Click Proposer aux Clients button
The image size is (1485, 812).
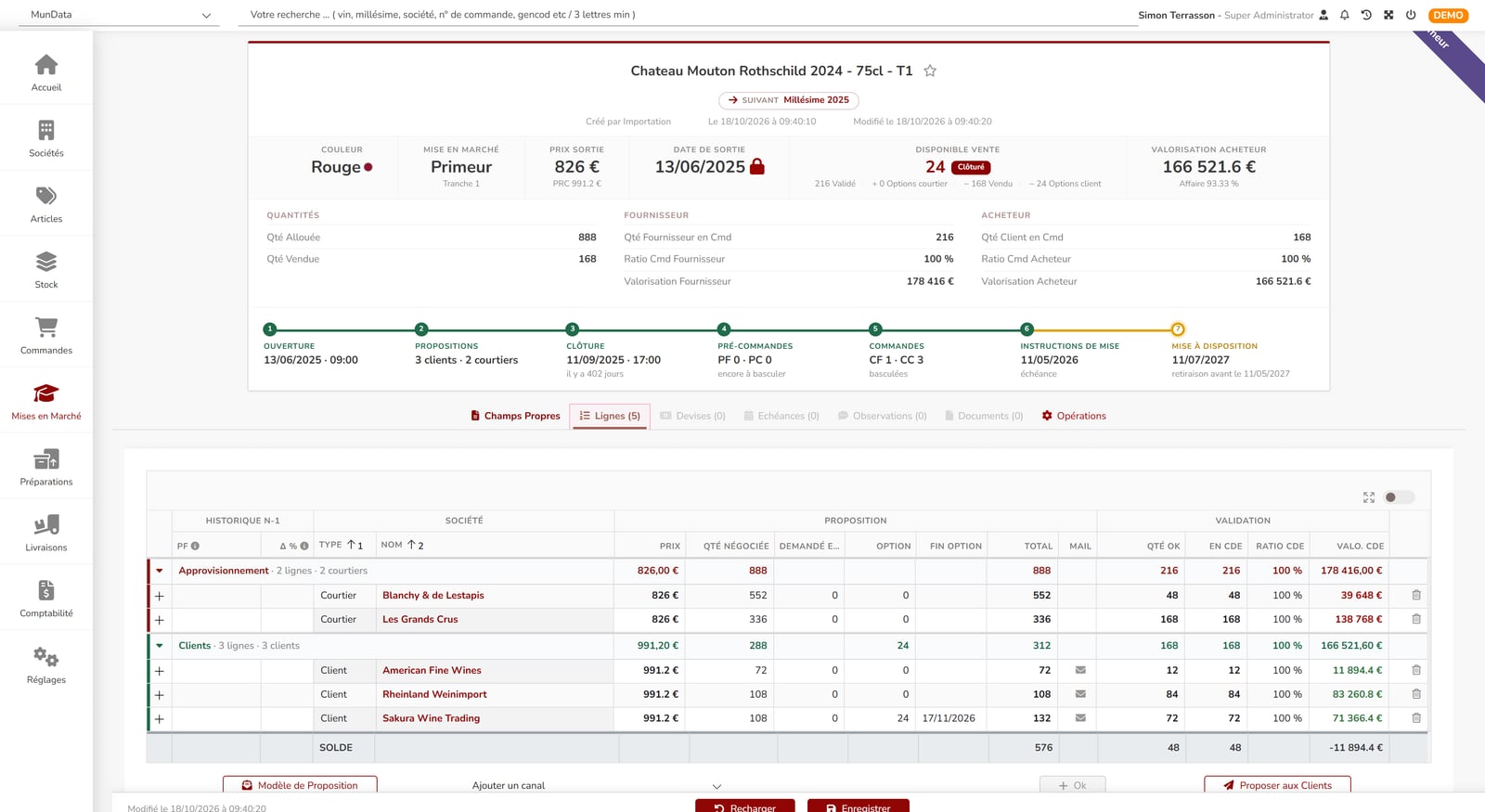(1277, 785)
